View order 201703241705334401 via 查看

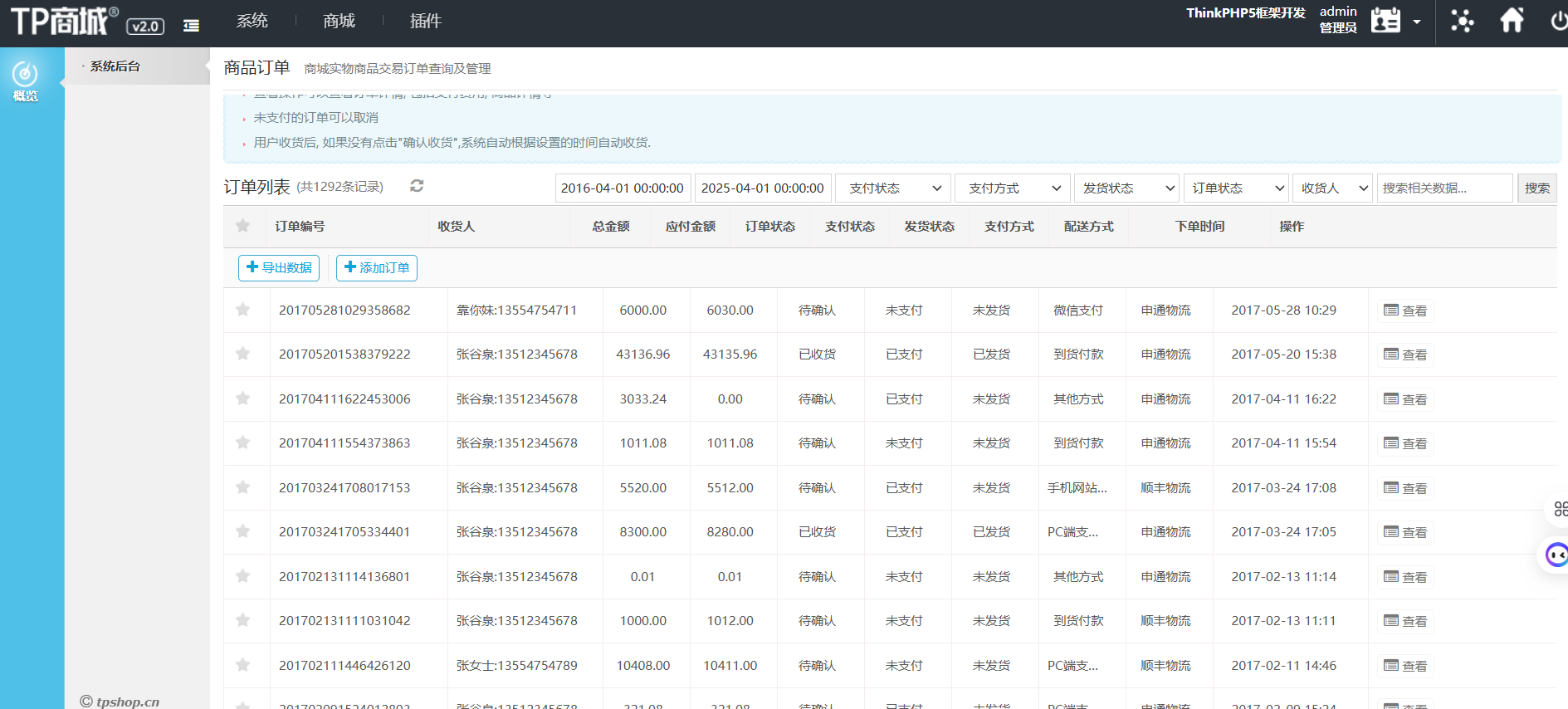point(1405,532)
